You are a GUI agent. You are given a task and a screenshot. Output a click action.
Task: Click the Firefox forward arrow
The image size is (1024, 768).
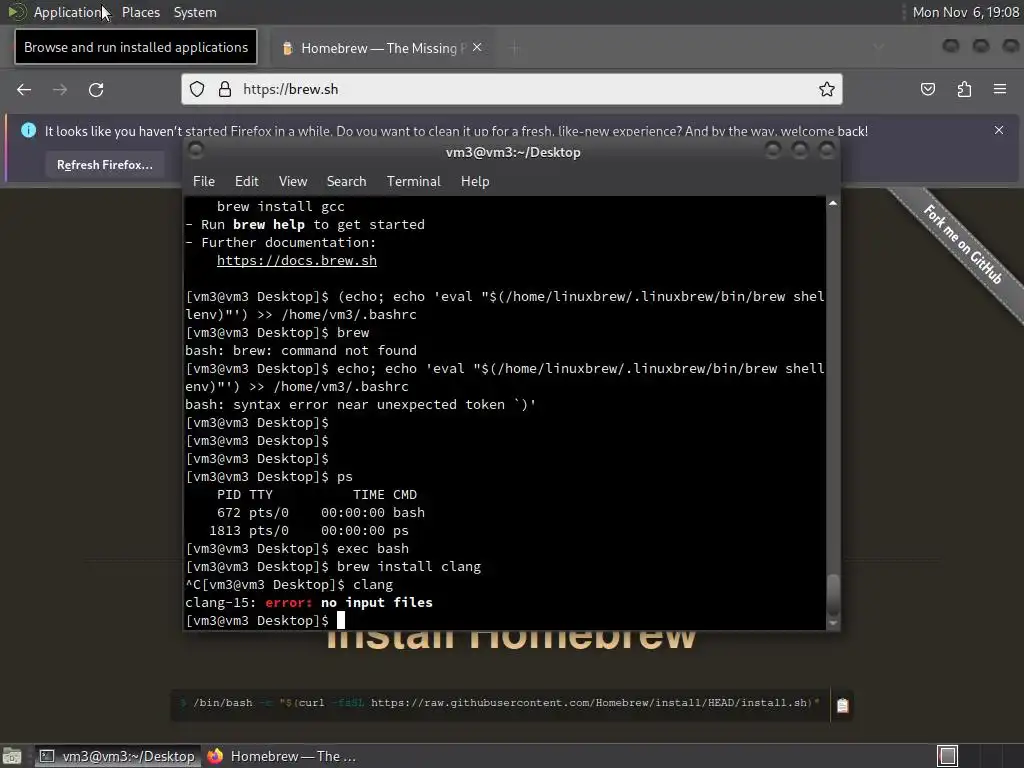pyautogui.click(x=60, y=89)
